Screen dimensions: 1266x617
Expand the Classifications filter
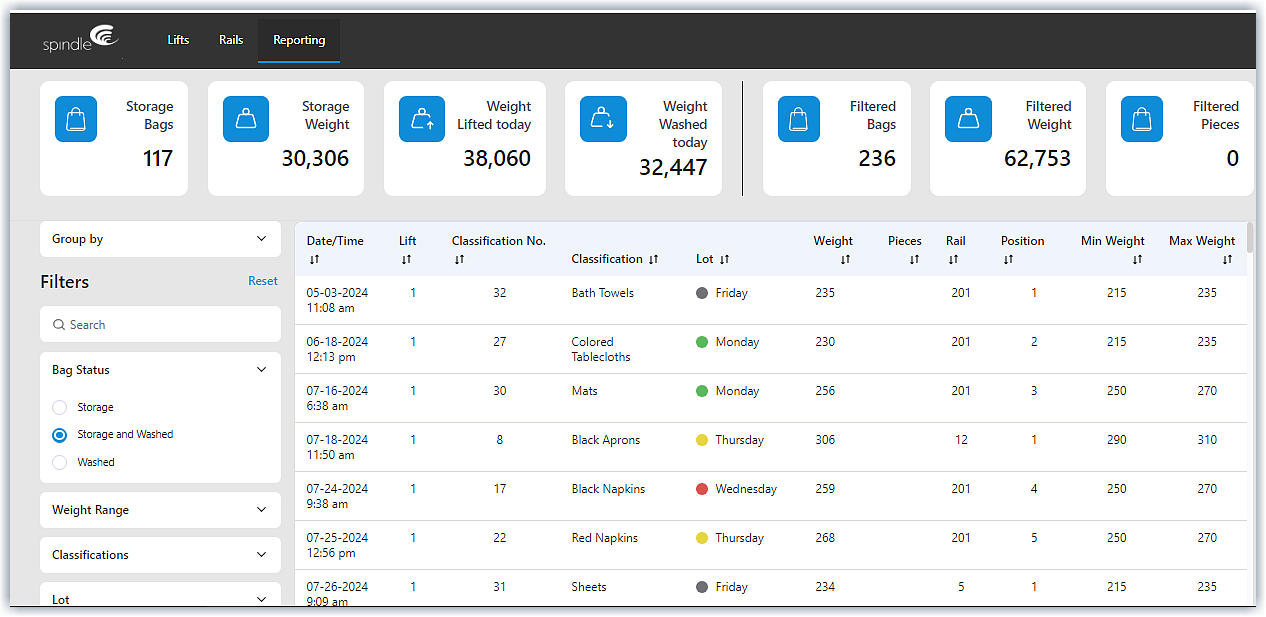tap(160, 555)
